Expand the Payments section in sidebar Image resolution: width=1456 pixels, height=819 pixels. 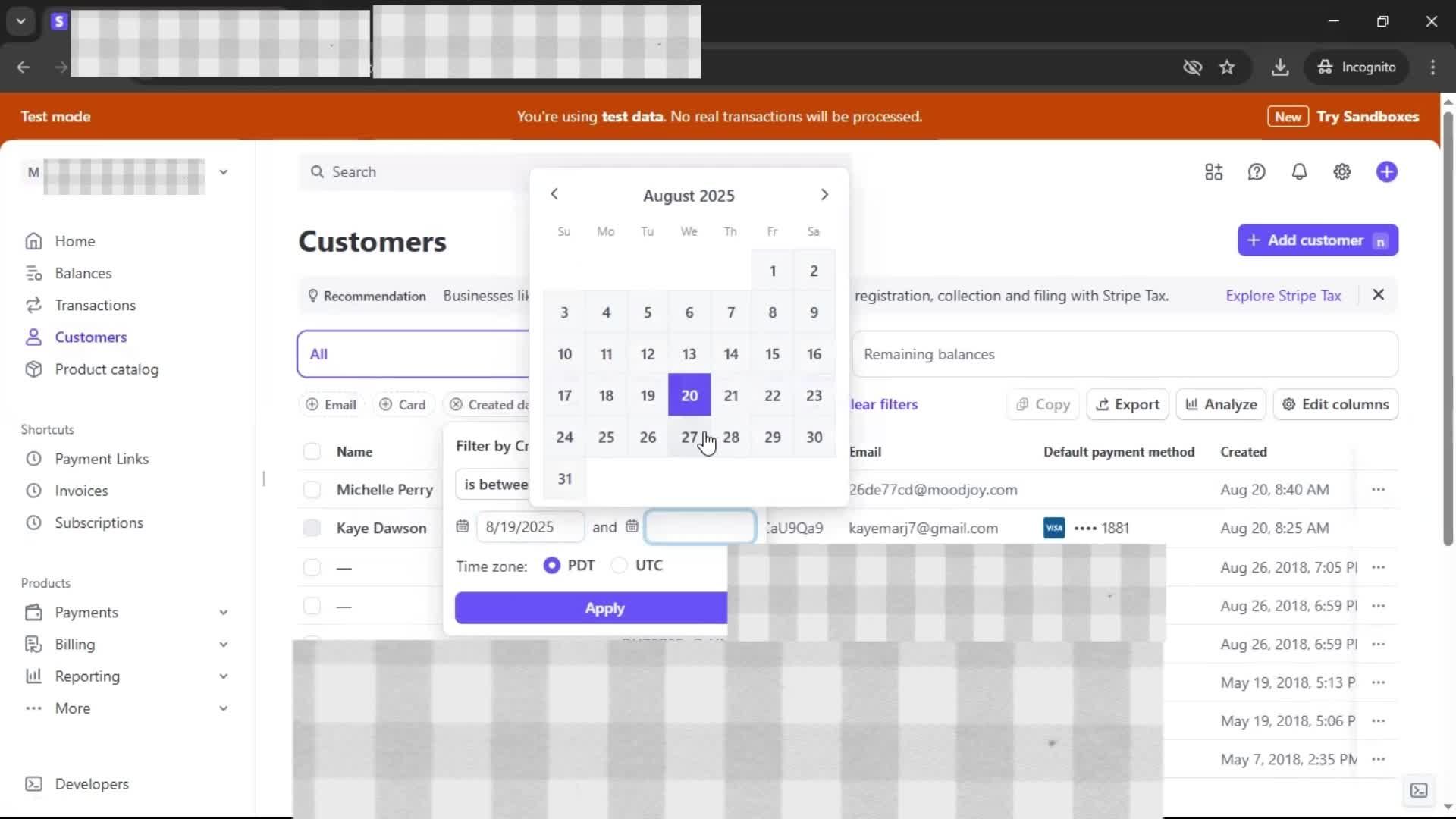(223, 613)
